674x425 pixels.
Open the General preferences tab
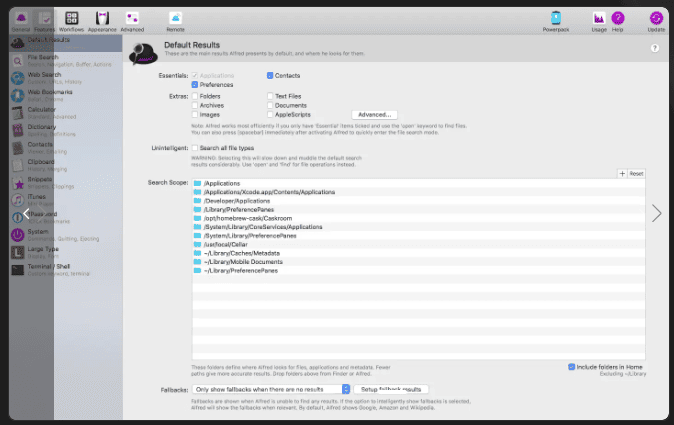tap(21, 21)
